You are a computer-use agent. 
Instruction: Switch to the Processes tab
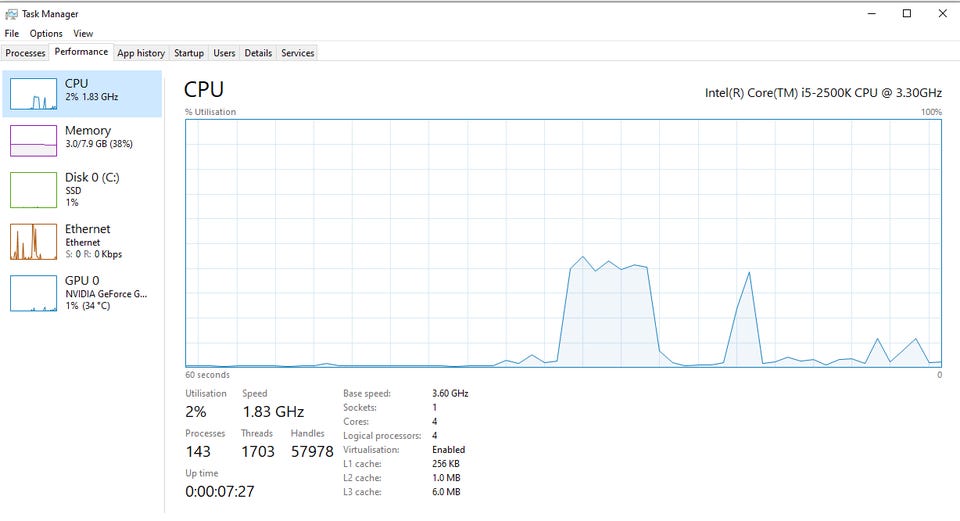[25, 53]
